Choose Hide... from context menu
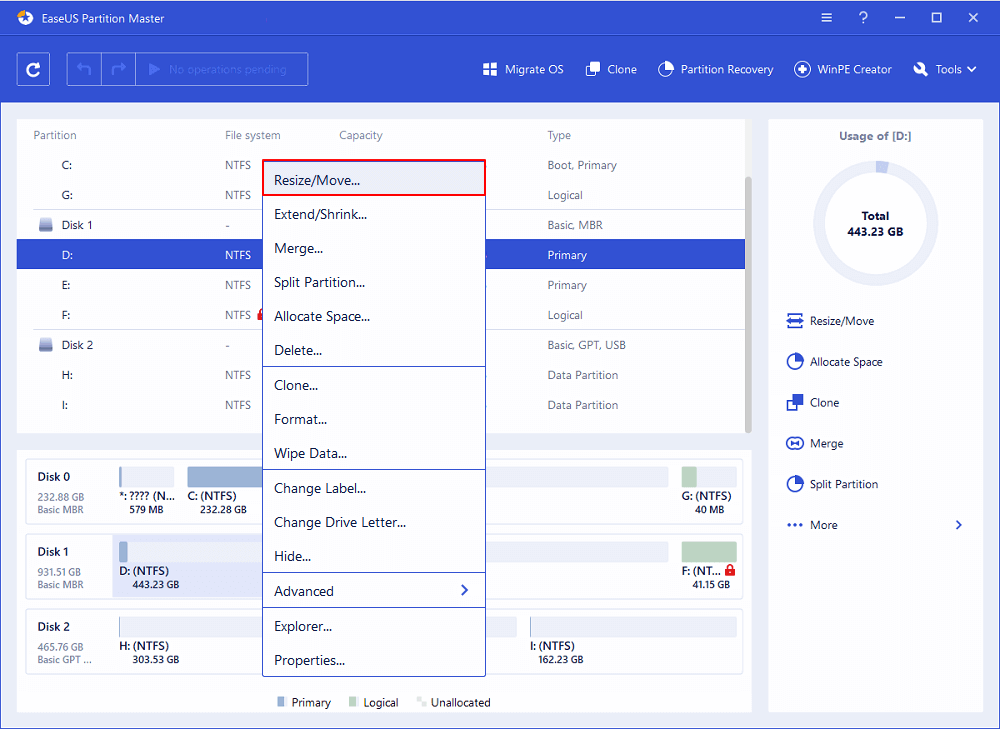1000x729 pixels. tap(374, 556)
